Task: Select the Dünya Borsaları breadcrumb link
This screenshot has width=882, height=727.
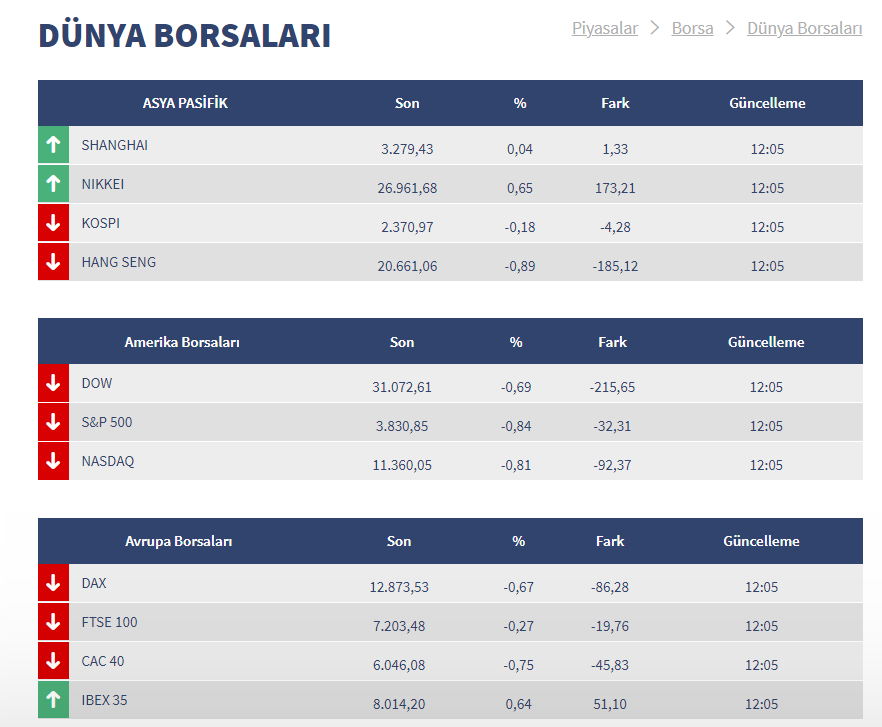Action: (x=804, y=28)
